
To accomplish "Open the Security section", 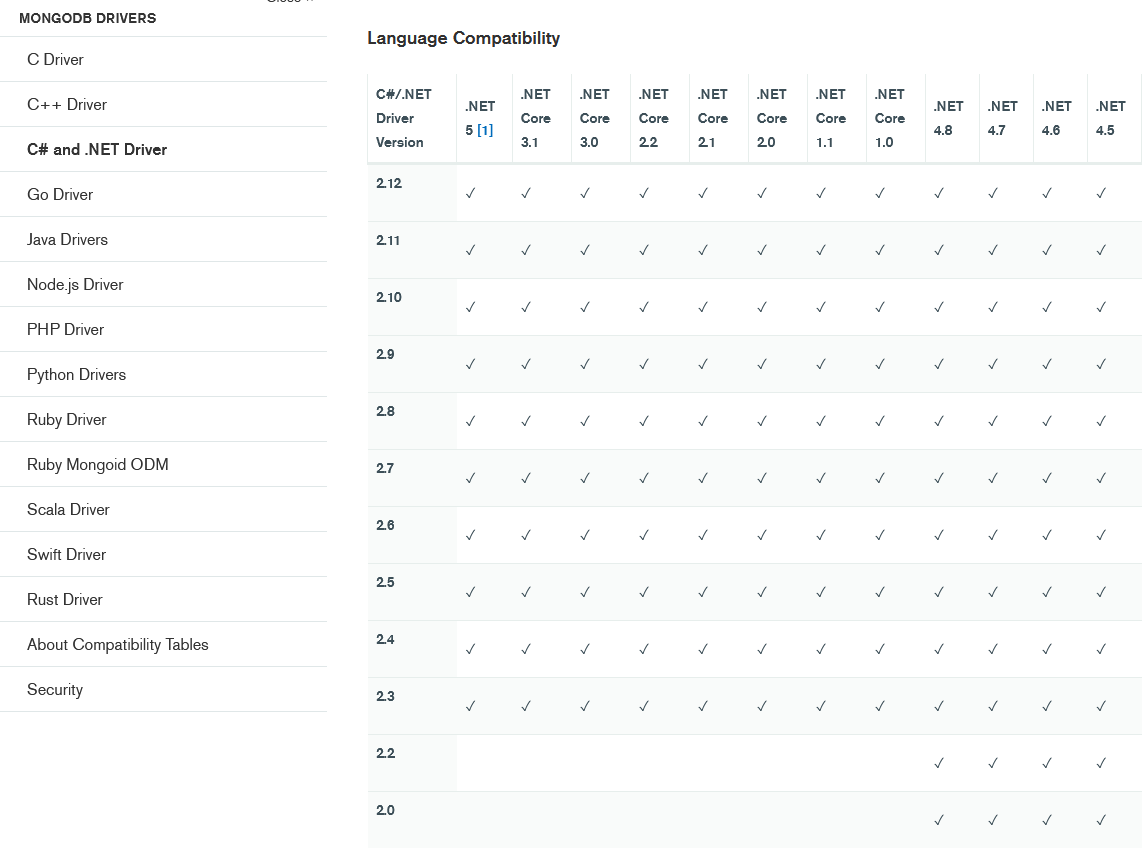I will click(x=55, y=689).
